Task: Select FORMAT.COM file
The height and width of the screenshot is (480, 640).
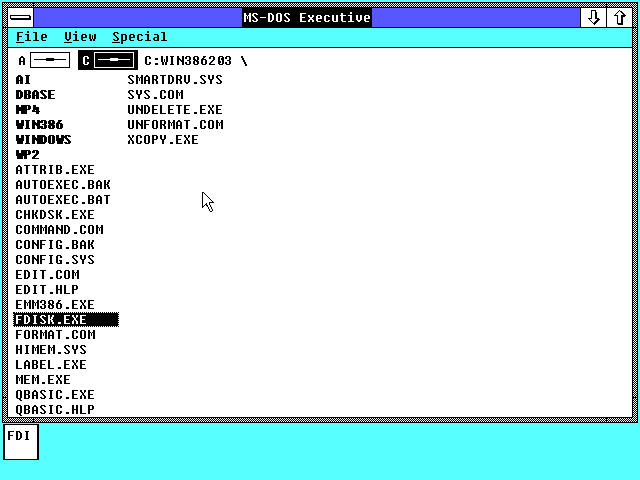Action: tap(56, 335)
